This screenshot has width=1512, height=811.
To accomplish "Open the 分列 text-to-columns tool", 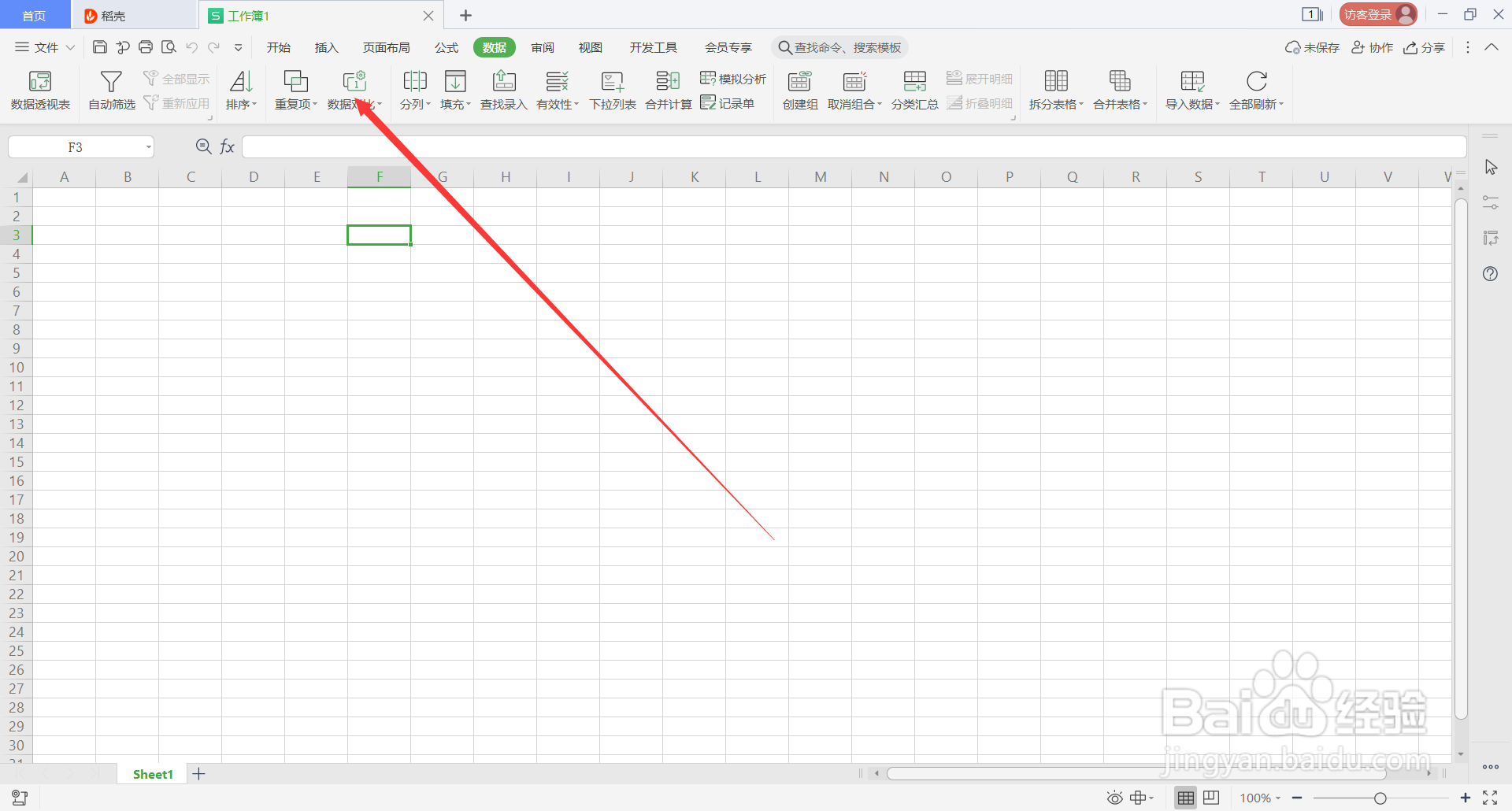I will pyautogui.click(x=415, y=91).
